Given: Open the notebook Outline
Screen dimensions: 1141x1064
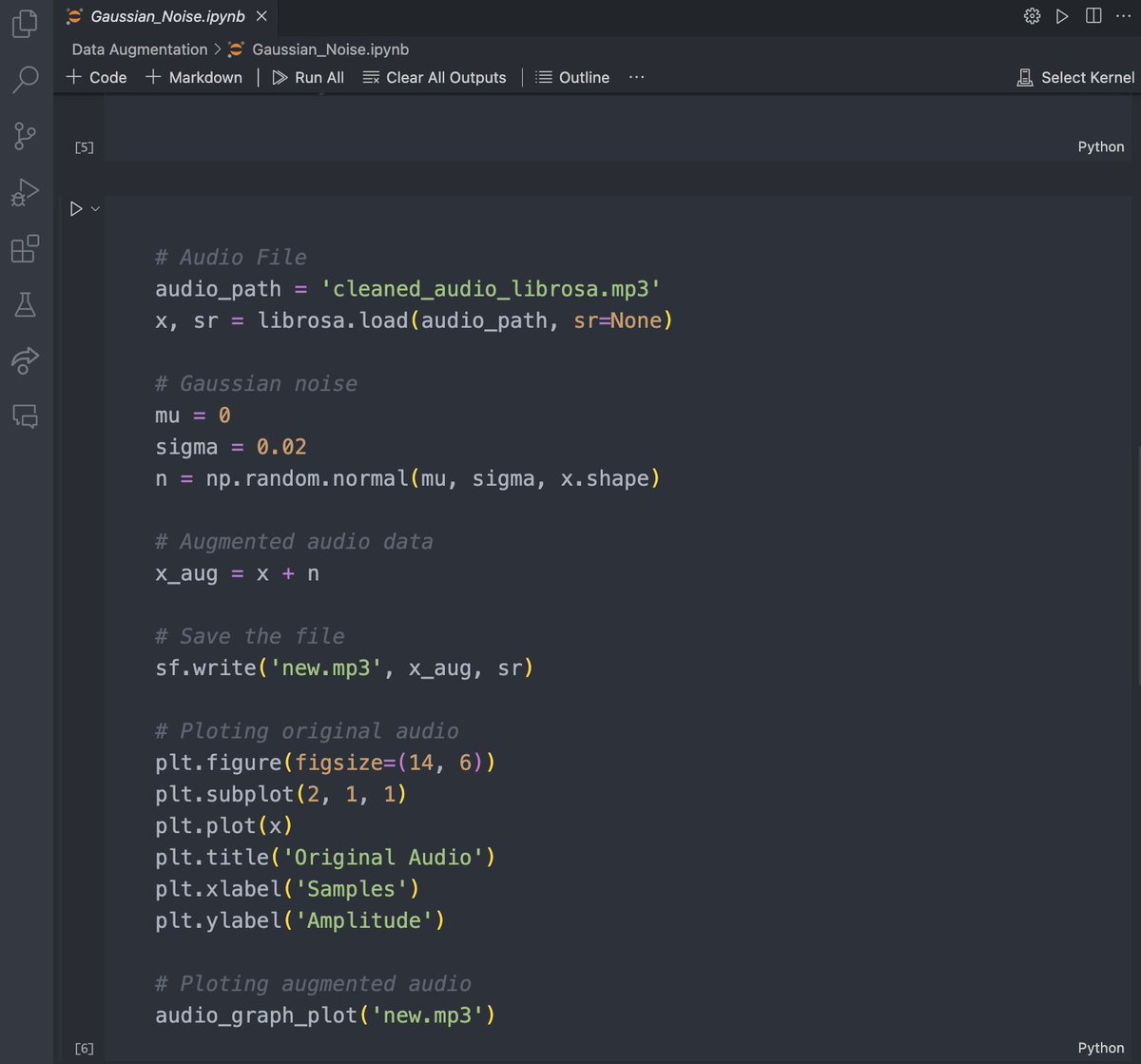Looking at the screenshot, I should click(572, 78).
